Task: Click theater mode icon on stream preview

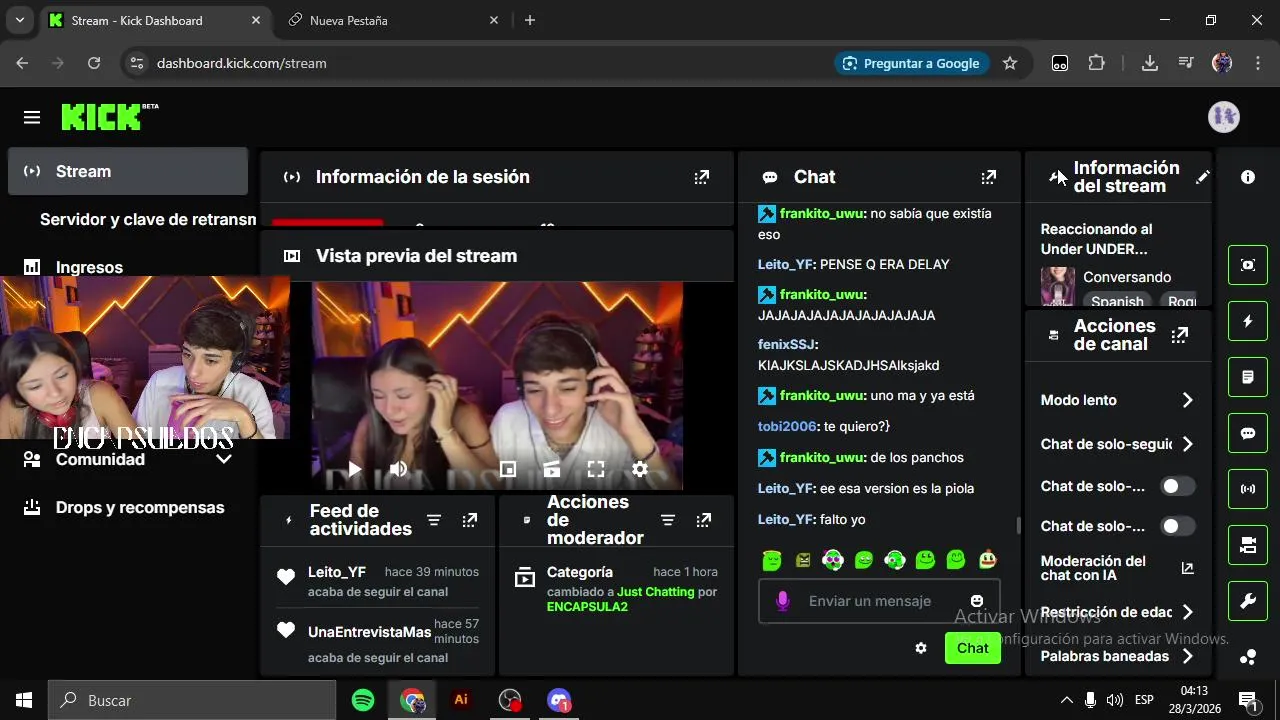Action: click(x=552, y=469)
